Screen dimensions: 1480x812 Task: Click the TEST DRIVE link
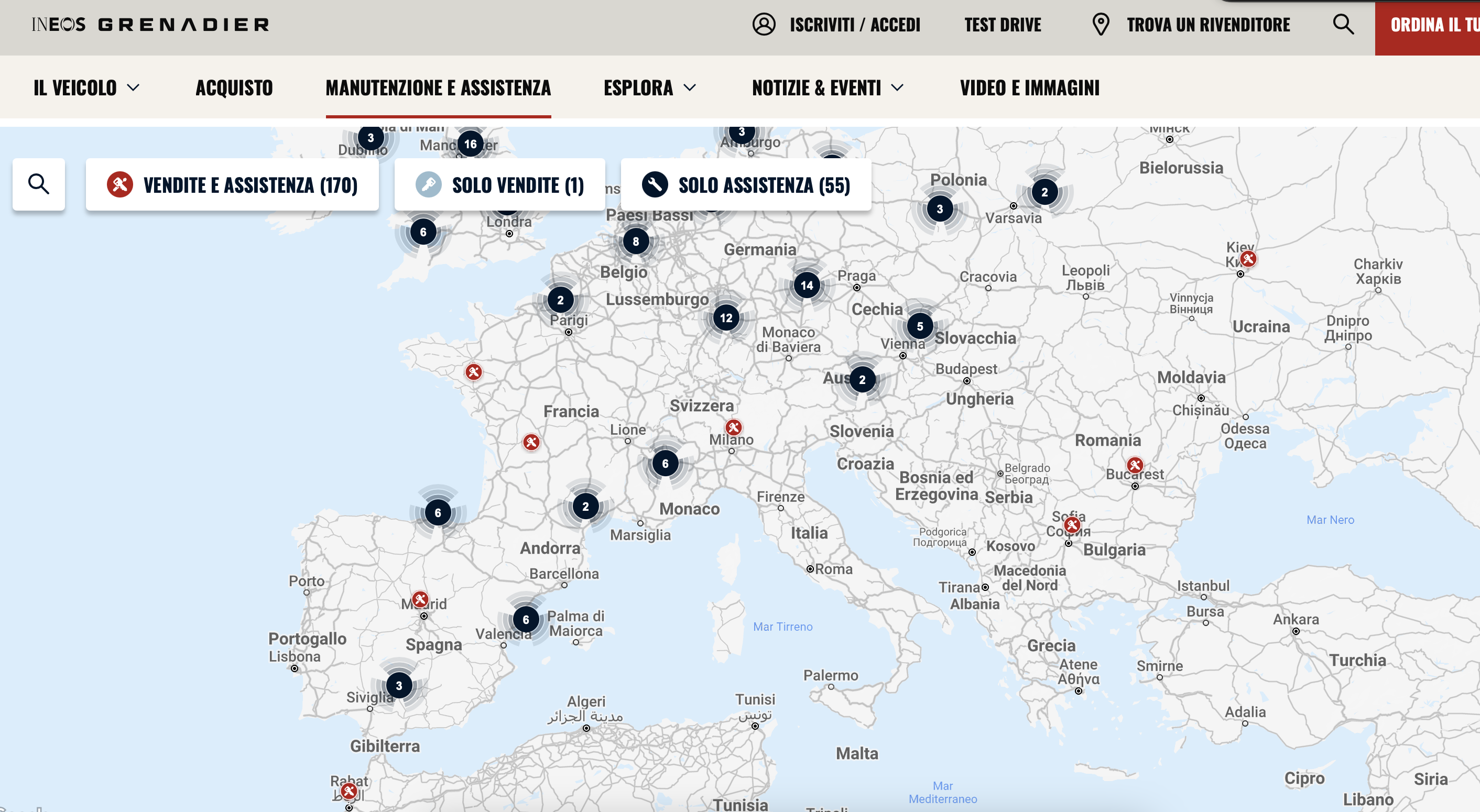click(1003, 24)
